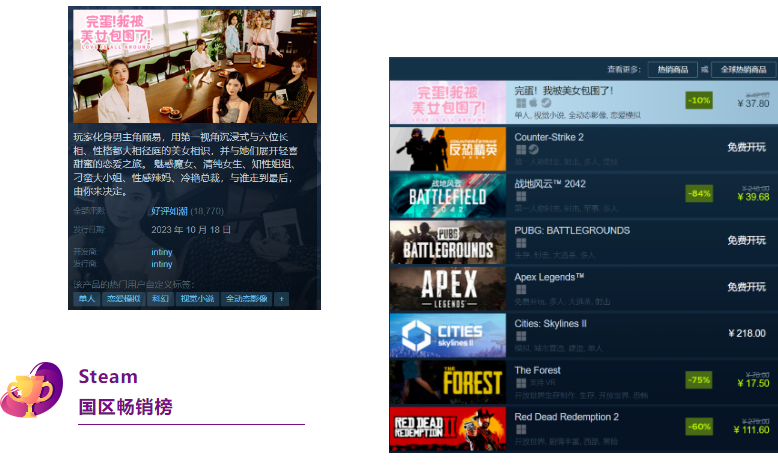This screenshot has width=778, height=469.
Task: Click the -60% discount badge
Action: point(699,427)
